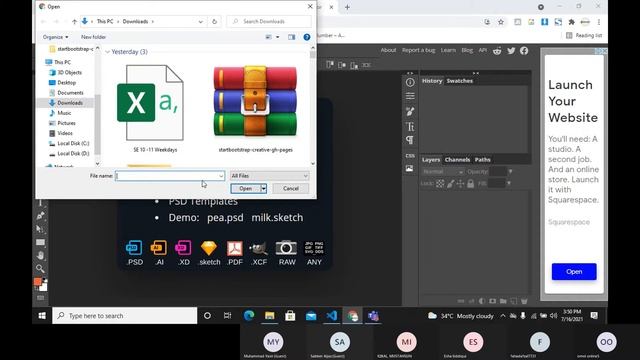640x360 pixels.
Task: Toggle lock position in Layers panel
Action: pos(460,184)
